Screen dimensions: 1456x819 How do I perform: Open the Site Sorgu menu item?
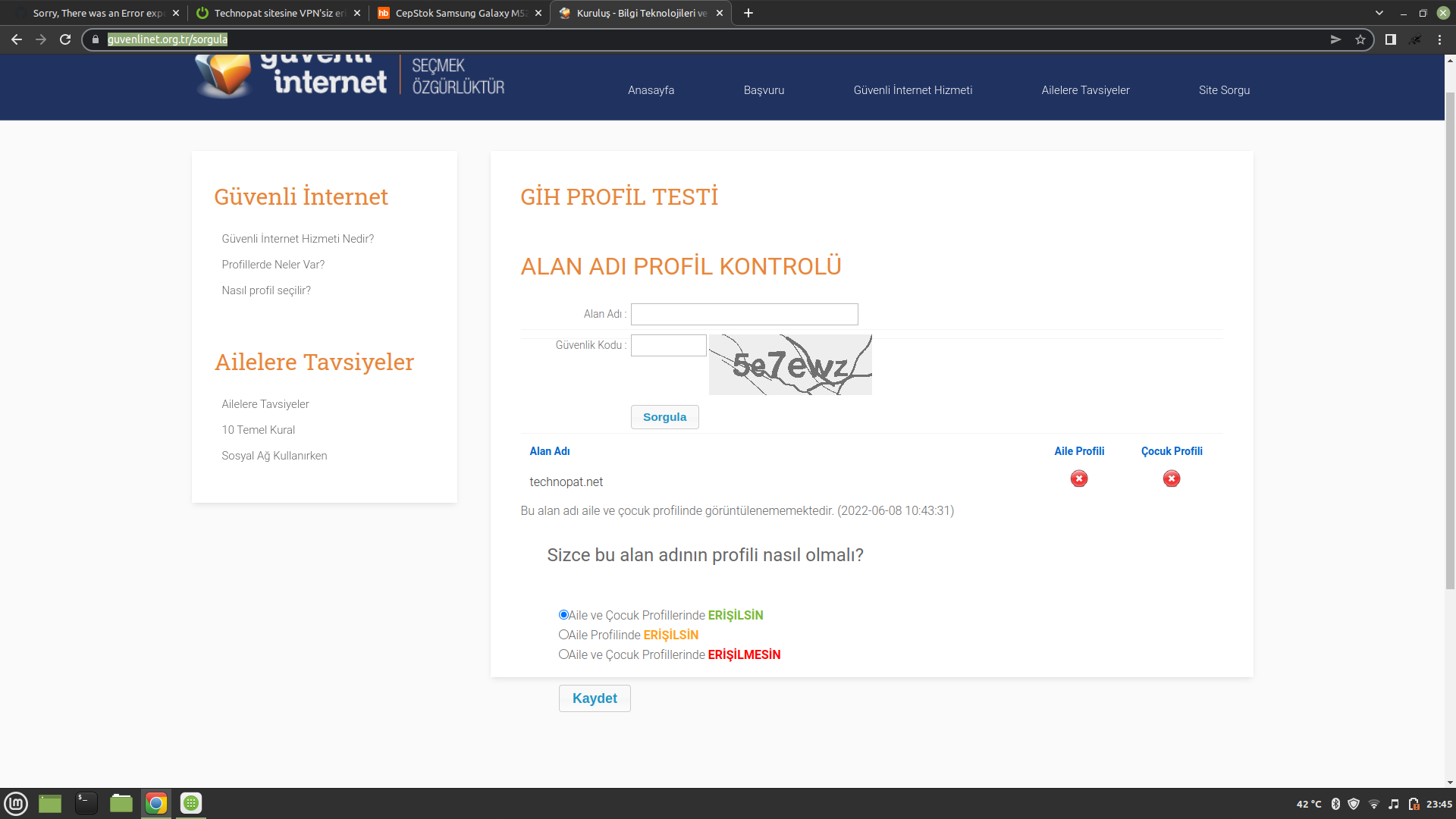point(1224,90)
